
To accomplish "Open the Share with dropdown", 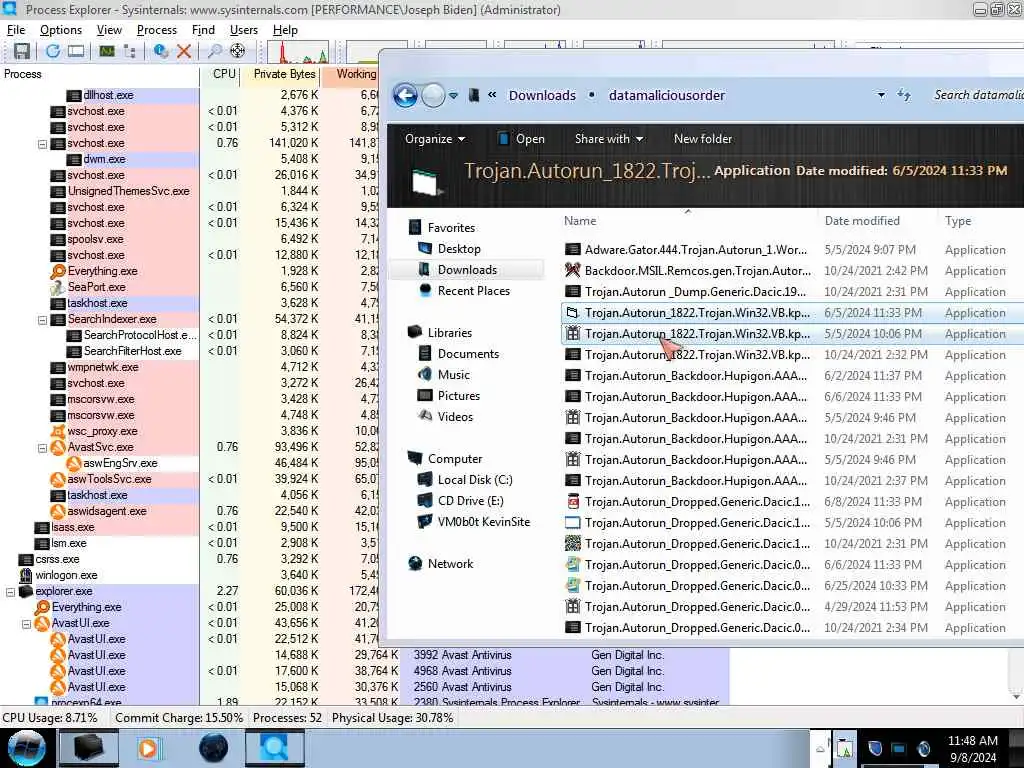I will (609, 139).
